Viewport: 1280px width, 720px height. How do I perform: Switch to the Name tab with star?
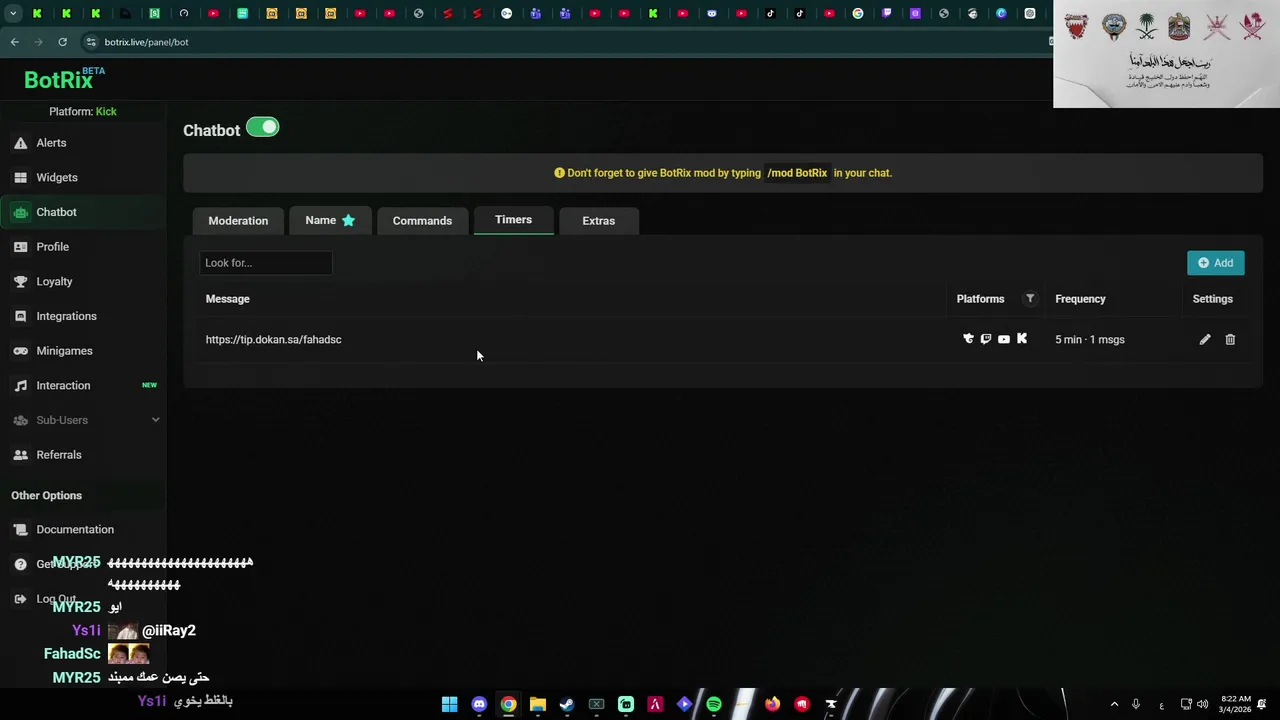coord(330,221)
